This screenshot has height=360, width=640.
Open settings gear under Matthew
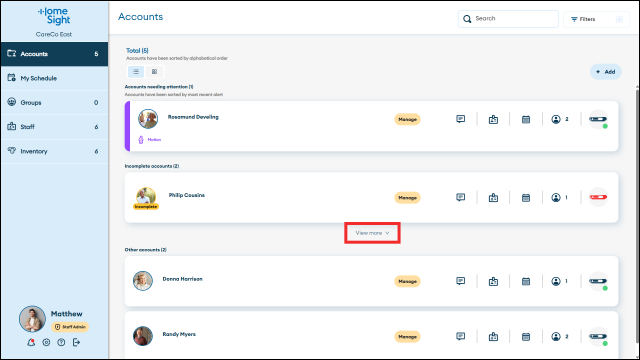point(46,342)
